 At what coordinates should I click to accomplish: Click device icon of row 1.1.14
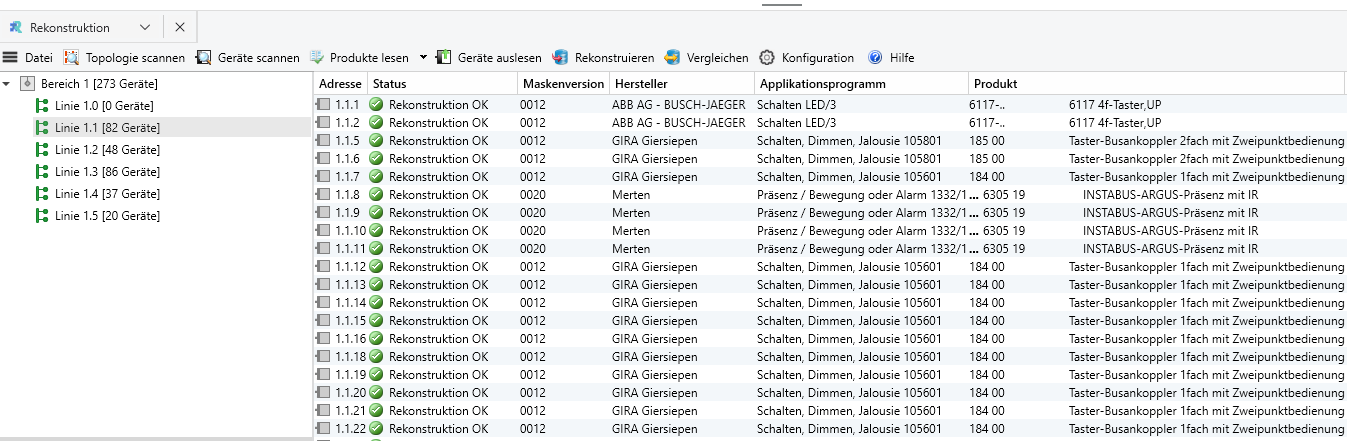point(323,302)
